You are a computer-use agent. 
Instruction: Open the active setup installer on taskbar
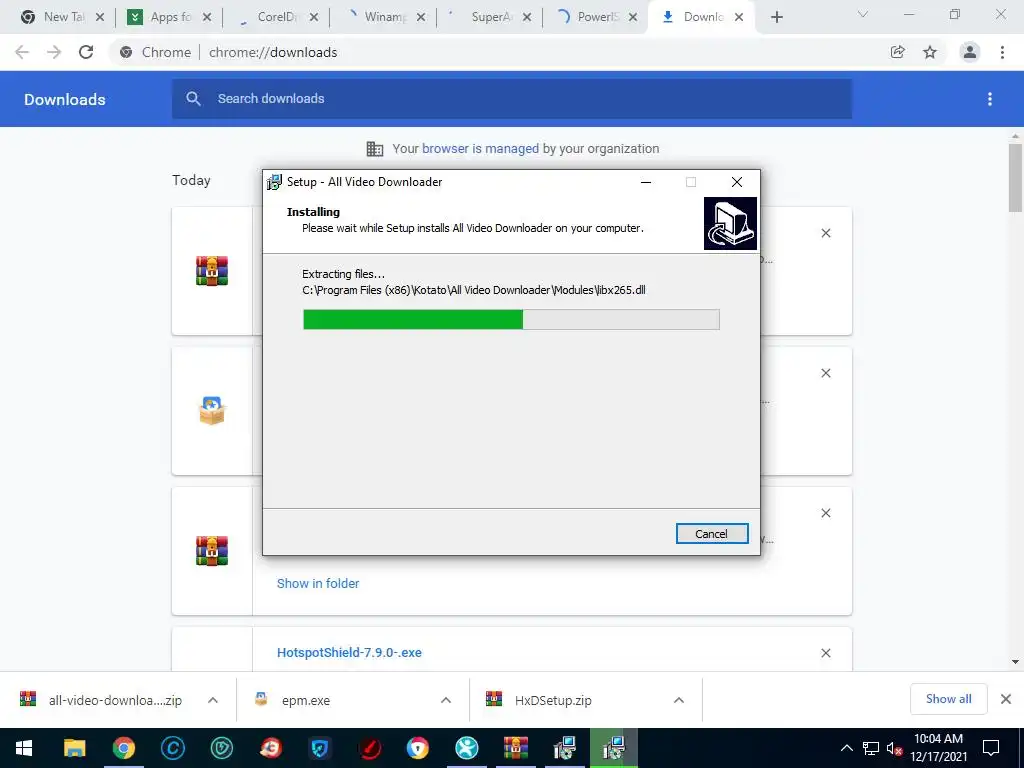tap(614, 748)
